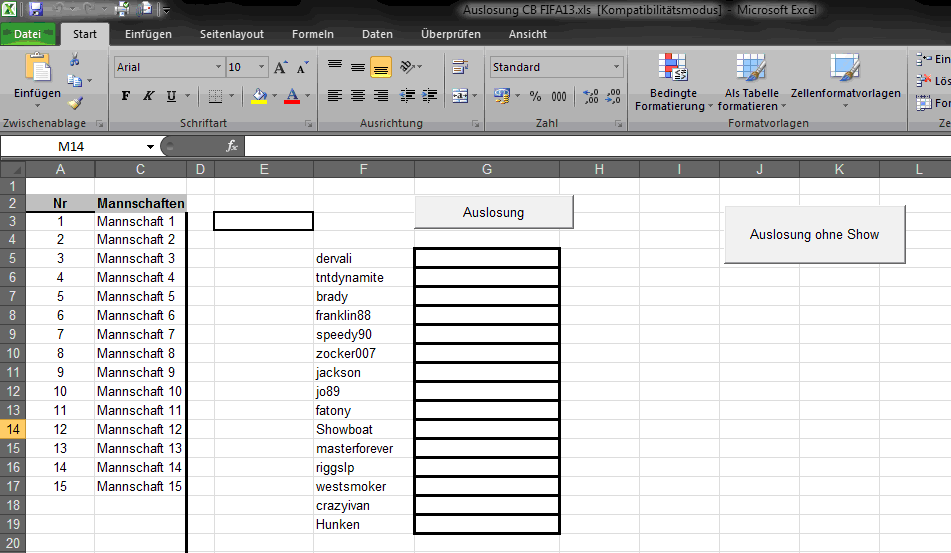Open Zellenformatvorlagen gallery

pyautogui.click(x=845, y=82)
